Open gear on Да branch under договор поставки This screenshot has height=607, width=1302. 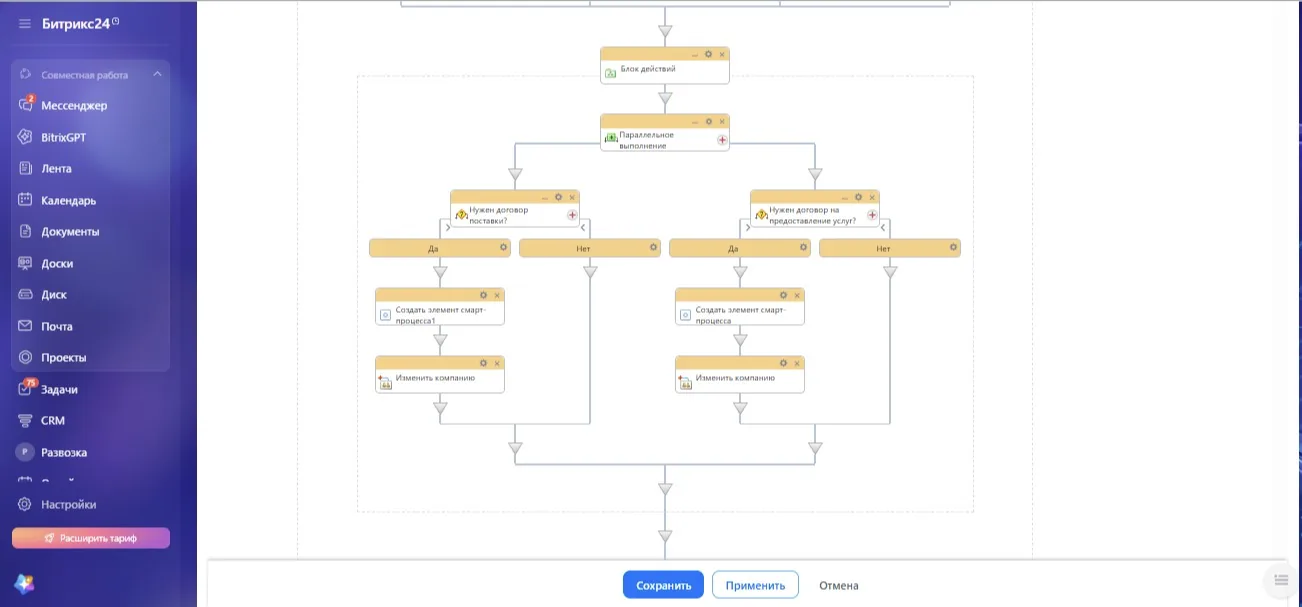503,246
